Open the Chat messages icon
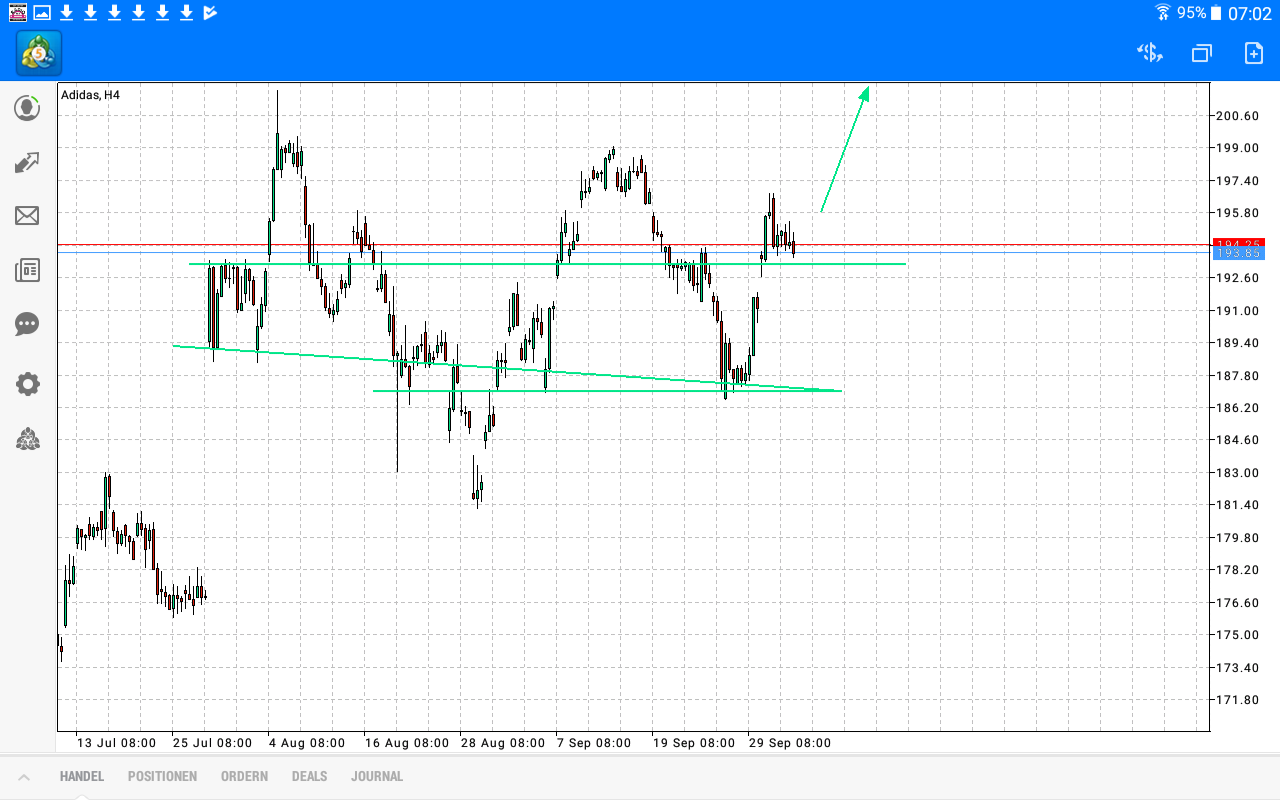The width and height of the screenshot is (1280, 800). [27, 324]
